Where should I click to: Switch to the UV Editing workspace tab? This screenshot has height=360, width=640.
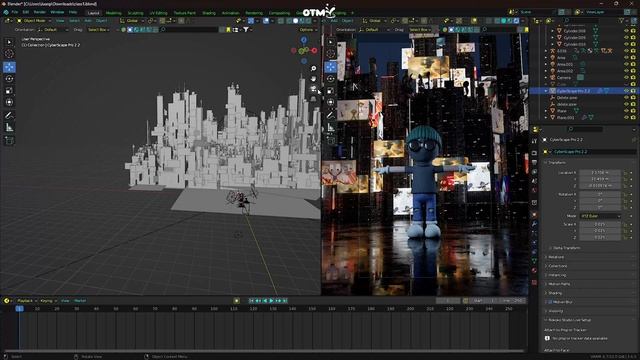tap(158, 13)
